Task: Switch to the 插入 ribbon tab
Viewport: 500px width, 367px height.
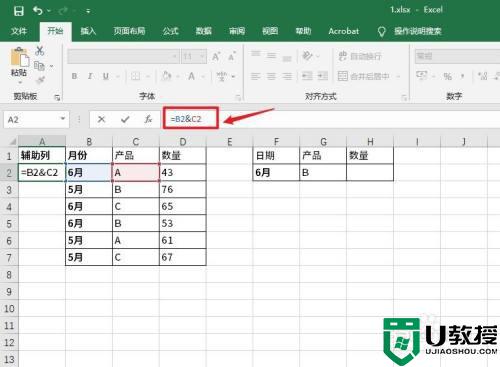Action: (88, 31)
